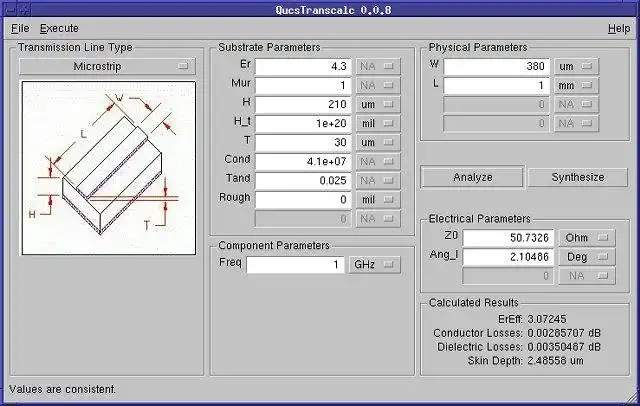Open the Microstrip transmission line type dropdown

[x=107, y=66]
